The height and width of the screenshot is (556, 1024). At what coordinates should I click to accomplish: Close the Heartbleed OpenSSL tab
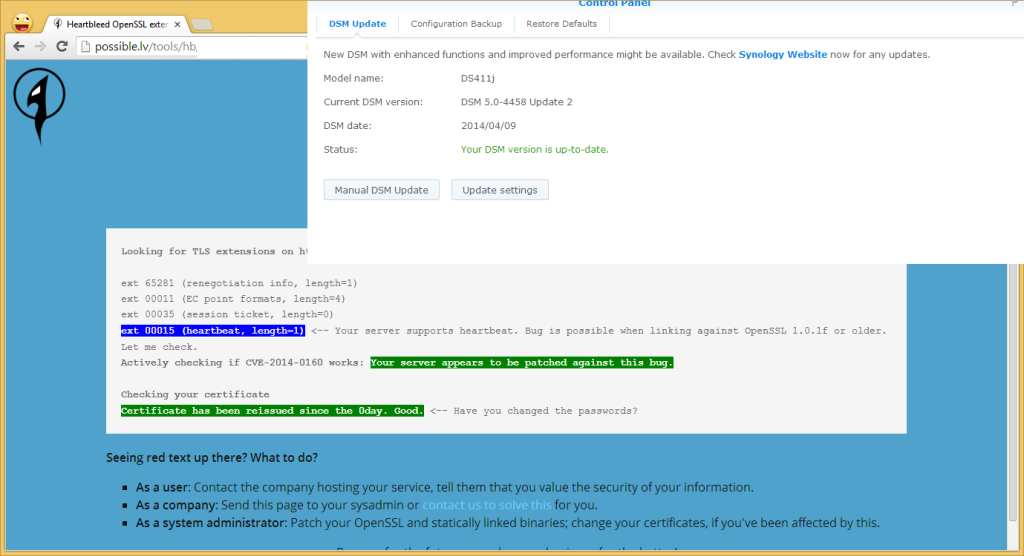tap(178, 22)
